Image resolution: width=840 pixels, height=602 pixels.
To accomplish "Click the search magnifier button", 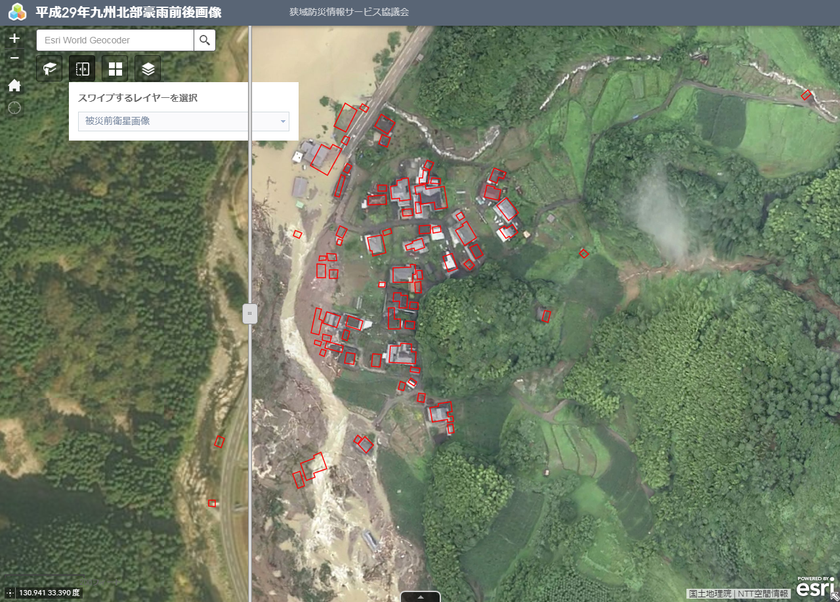I will point(205,40).
